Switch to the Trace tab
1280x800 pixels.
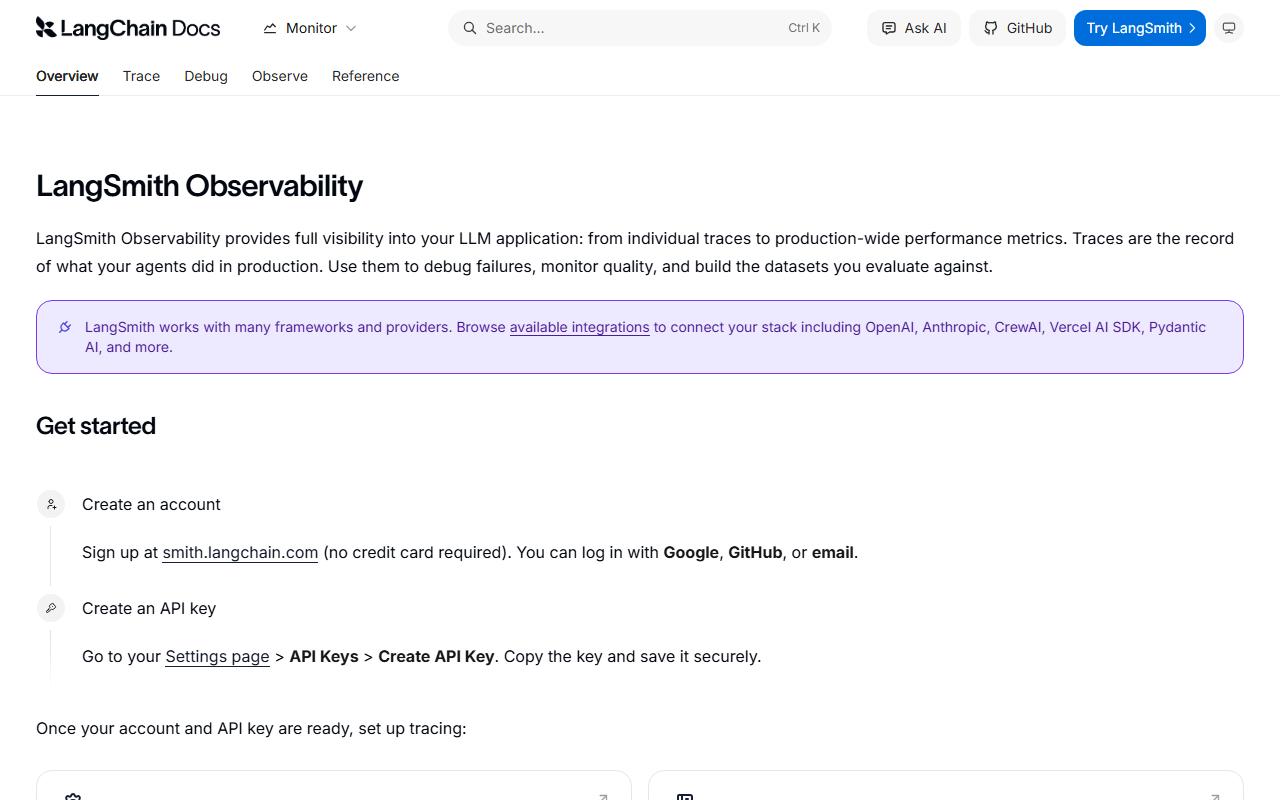click(x=141, y=76)
